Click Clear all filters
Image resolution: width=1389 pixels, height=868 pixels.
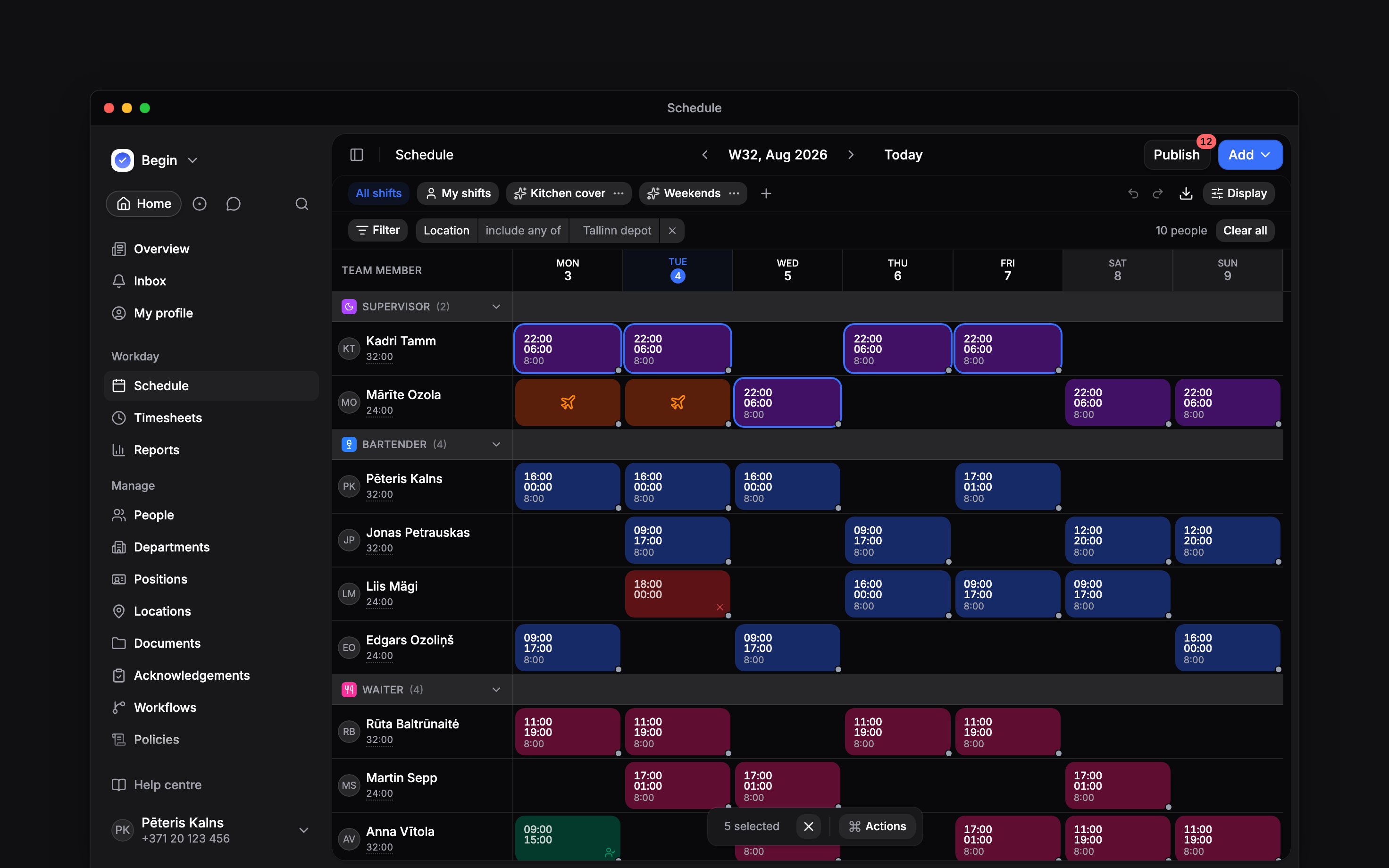[x=1245, y=230]
